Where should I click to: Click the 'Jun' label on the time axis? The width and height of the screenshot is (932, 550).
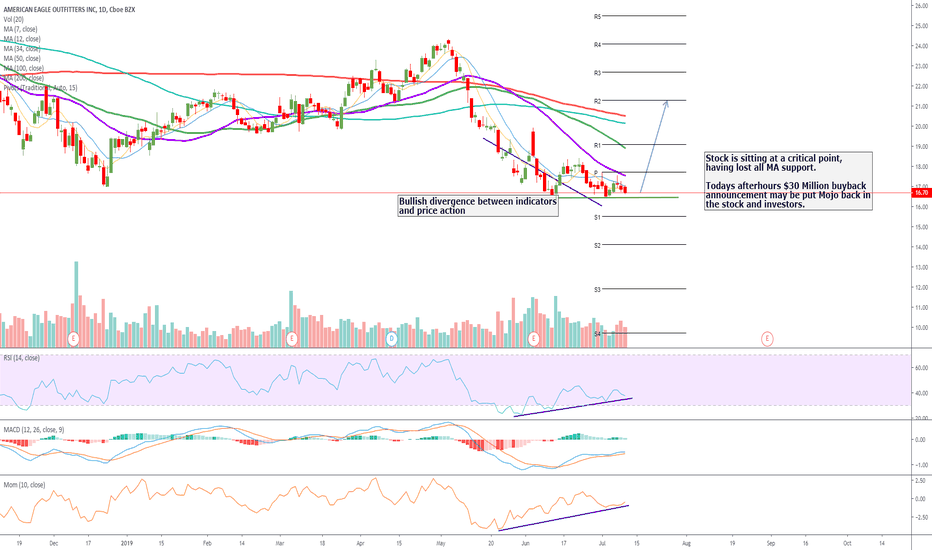(525, 543)
